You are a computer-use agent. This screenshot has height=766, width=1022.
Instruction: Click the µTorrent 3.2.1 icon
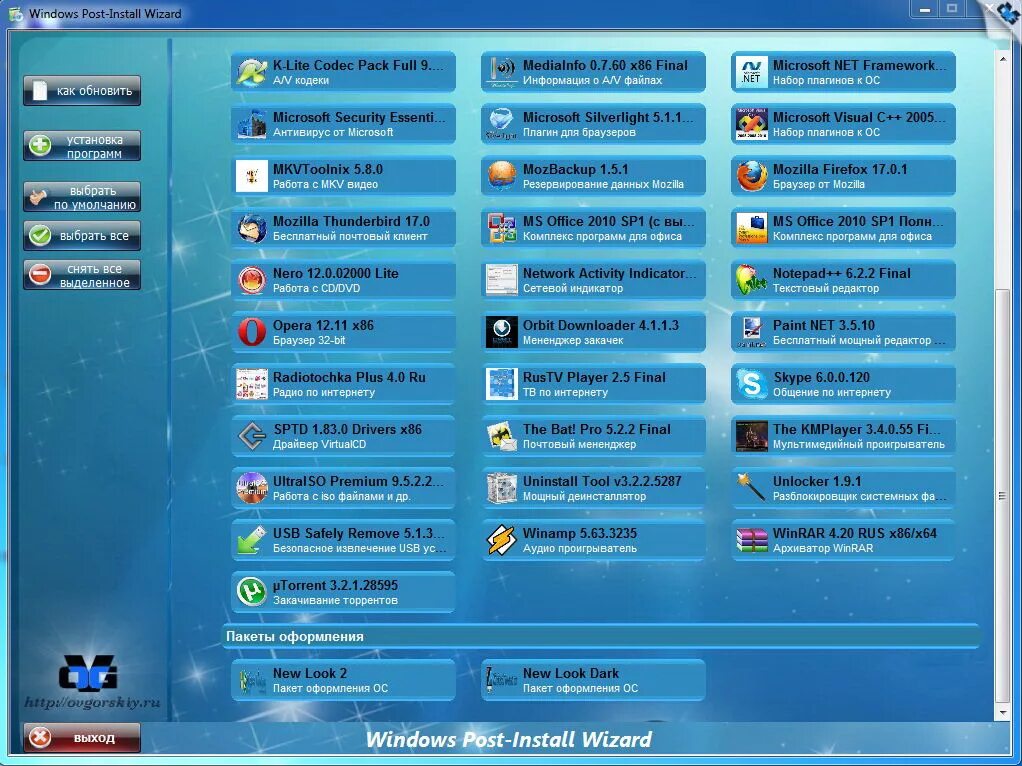[x=252, y=592]
